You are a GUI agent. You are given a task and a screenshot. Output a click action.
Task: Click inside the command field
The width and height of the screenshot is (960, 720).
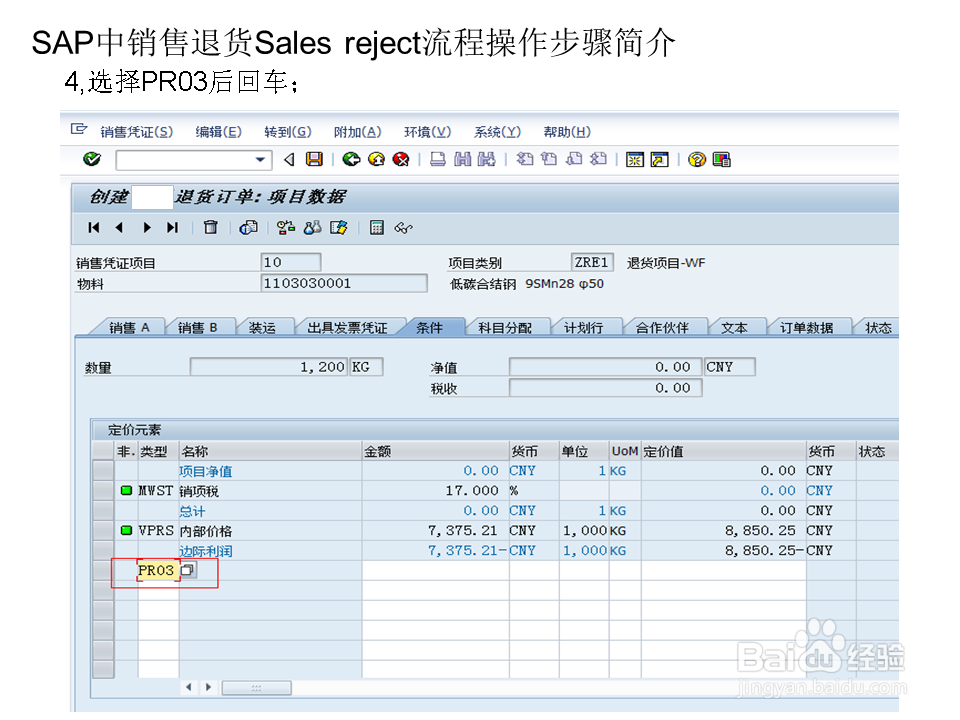pyautogui.click(x=185, y=160)
